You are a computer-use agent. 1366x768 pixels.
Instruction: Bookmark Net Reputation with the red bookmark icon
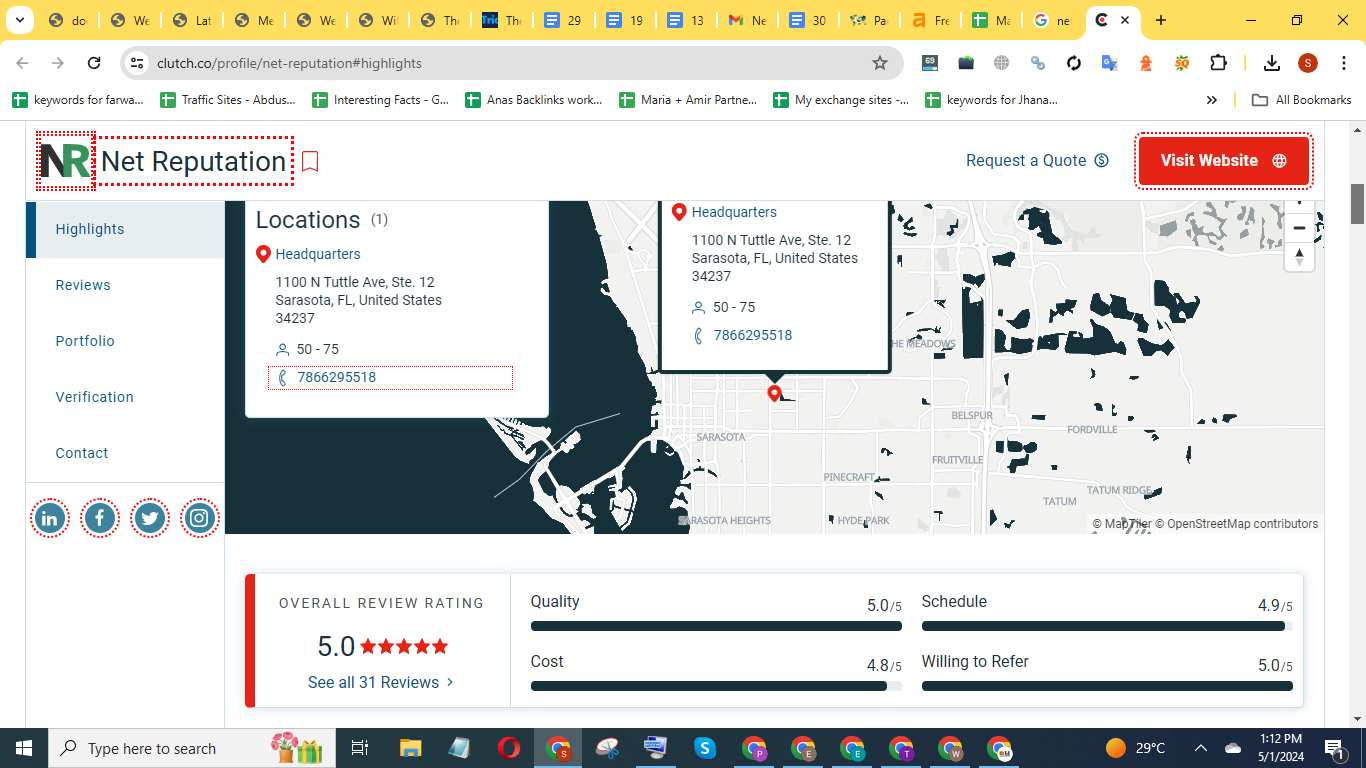click(x=310, y=161)
